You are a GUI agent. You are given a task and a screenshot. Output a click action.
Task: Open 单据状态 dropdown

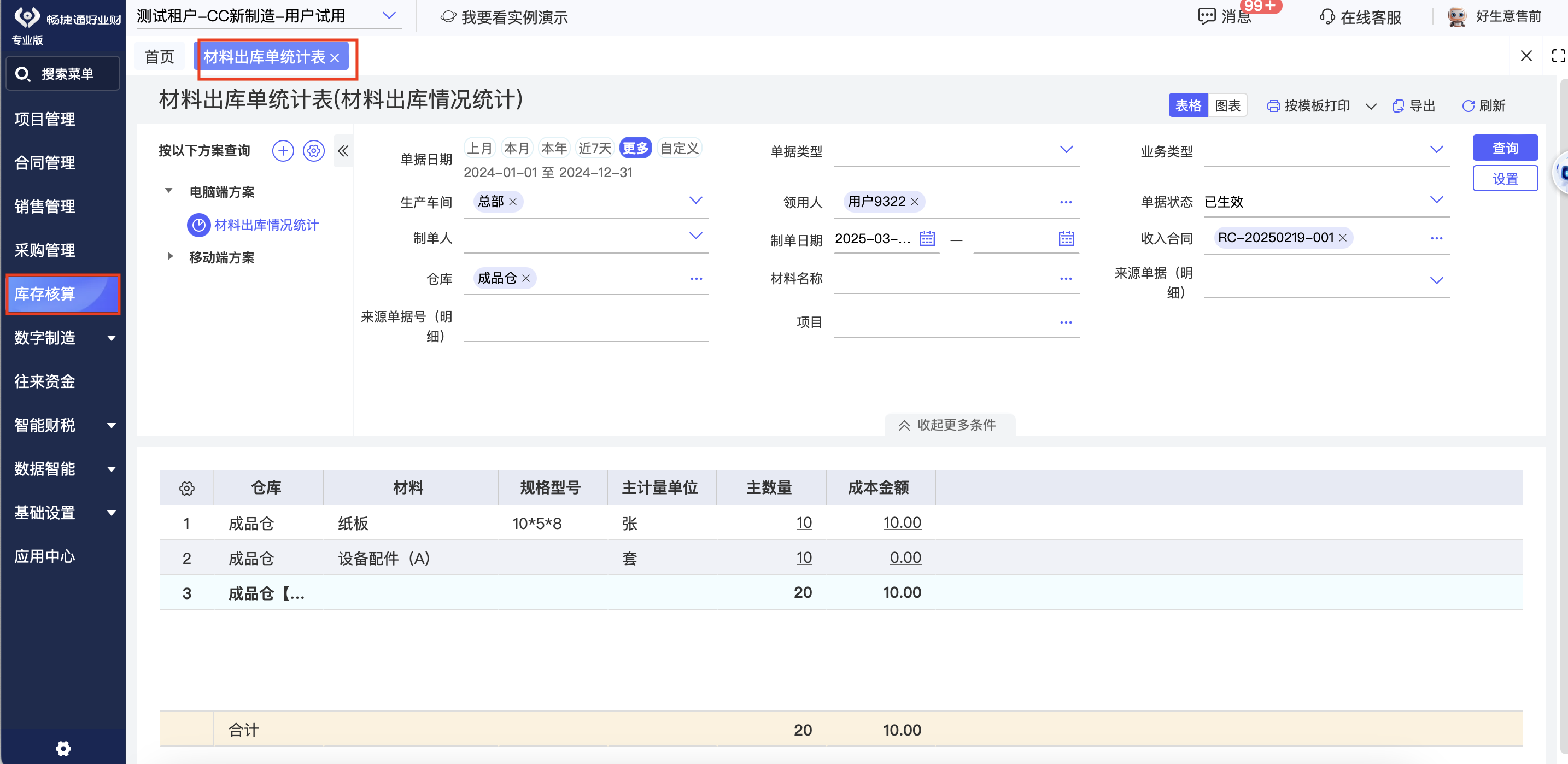(x=1437, y=200)
